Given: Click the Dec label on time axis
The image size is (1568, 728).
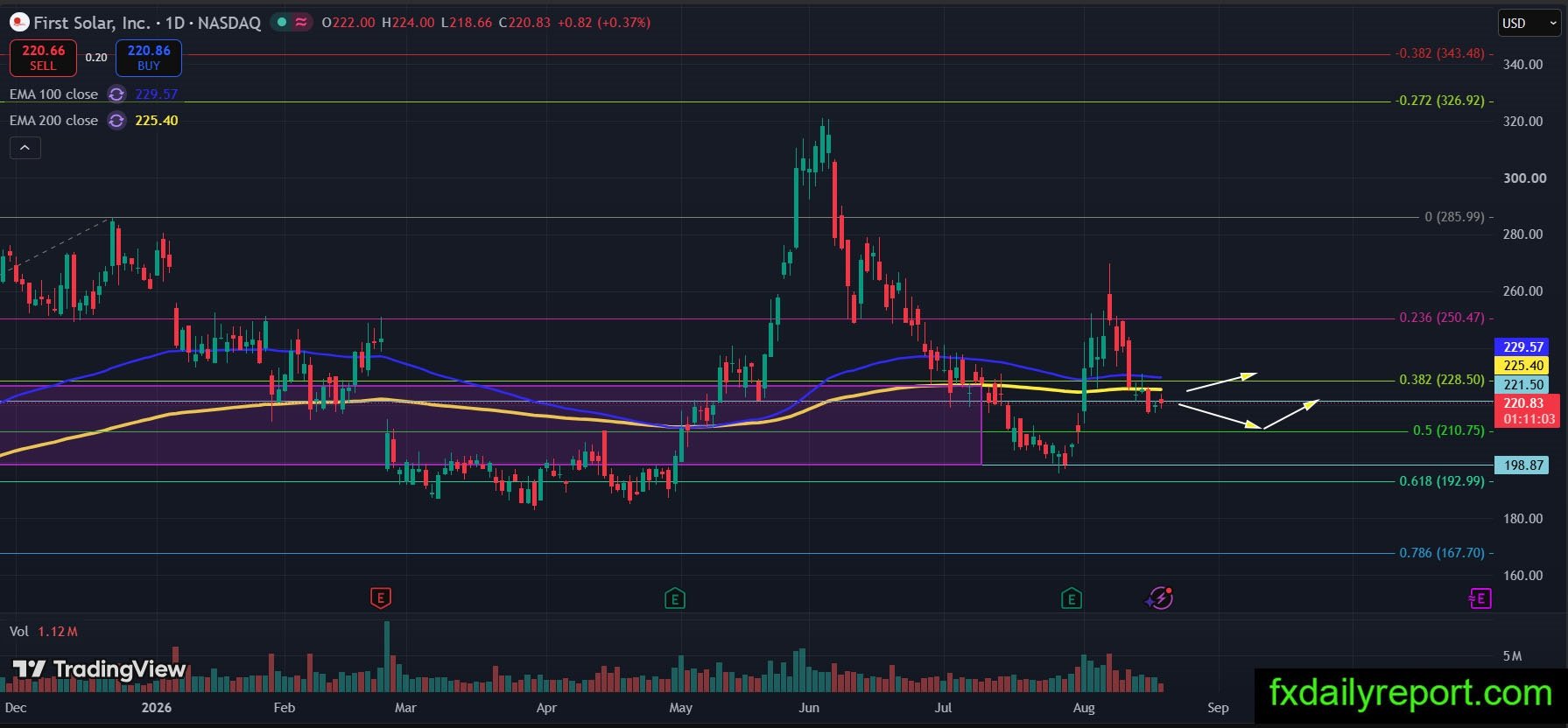Looking at the screenshot, I should point(16,708).
